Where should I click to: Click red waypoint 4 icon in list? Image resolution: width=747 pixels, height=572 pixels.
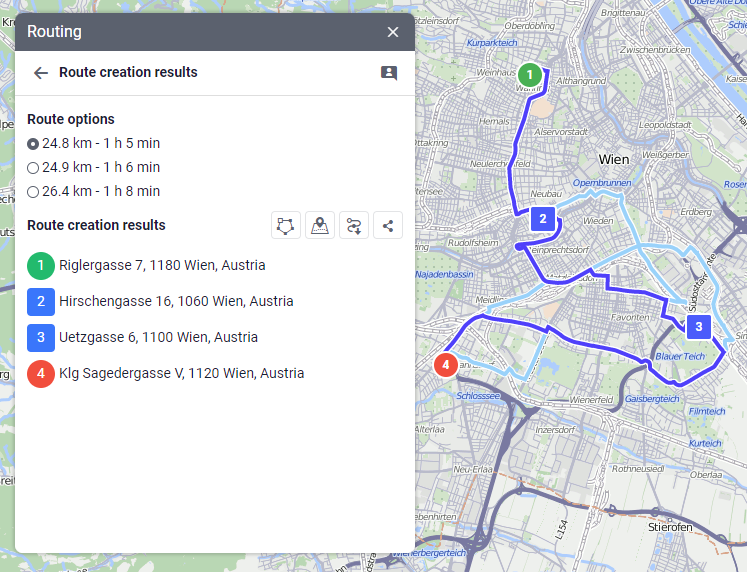[x=41, y=374]
